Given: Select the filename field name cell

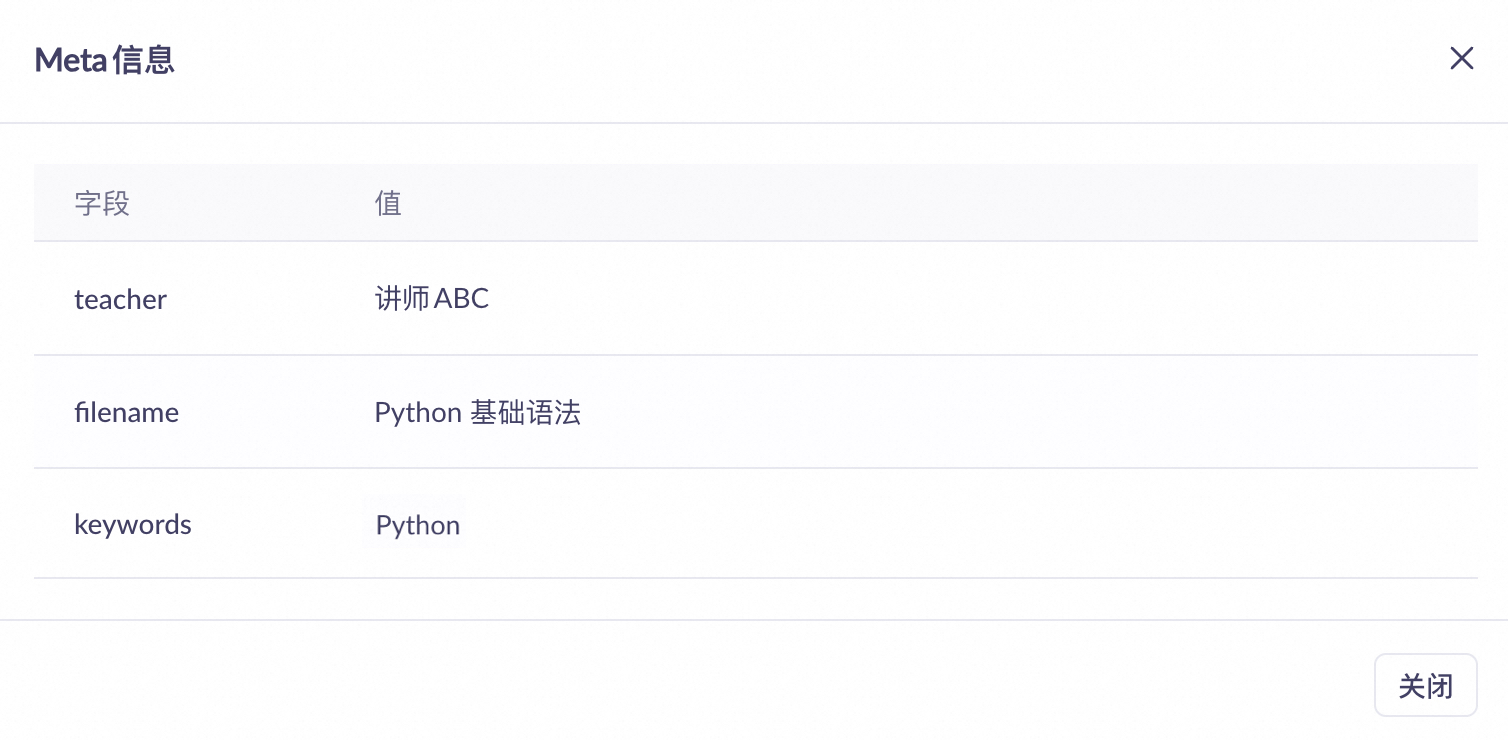Looking at the screenshot, I should [126, 412].
